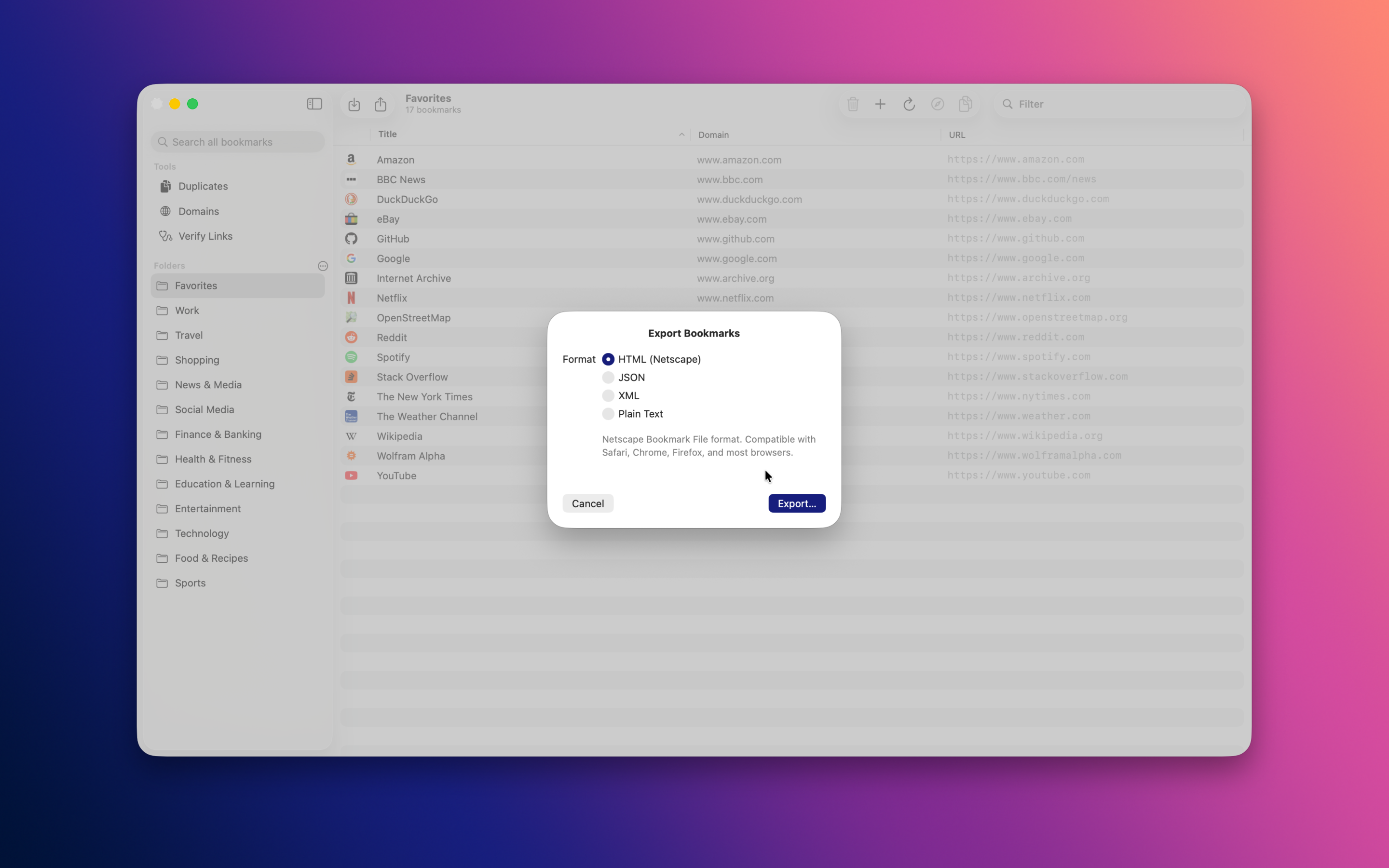
Task: Click the www.duckduckgo.com domain cell
Action: [x=749, y=199]
